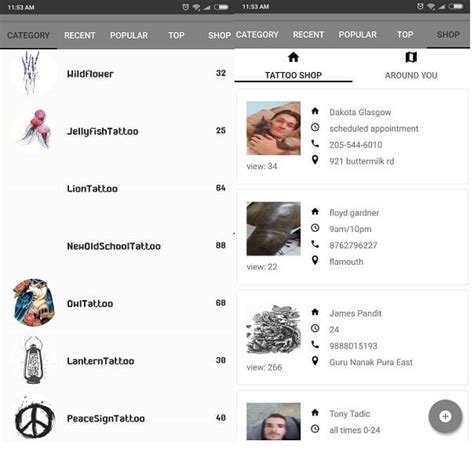
Task: Select the LanternTattoo category
Action: point(118,361)
